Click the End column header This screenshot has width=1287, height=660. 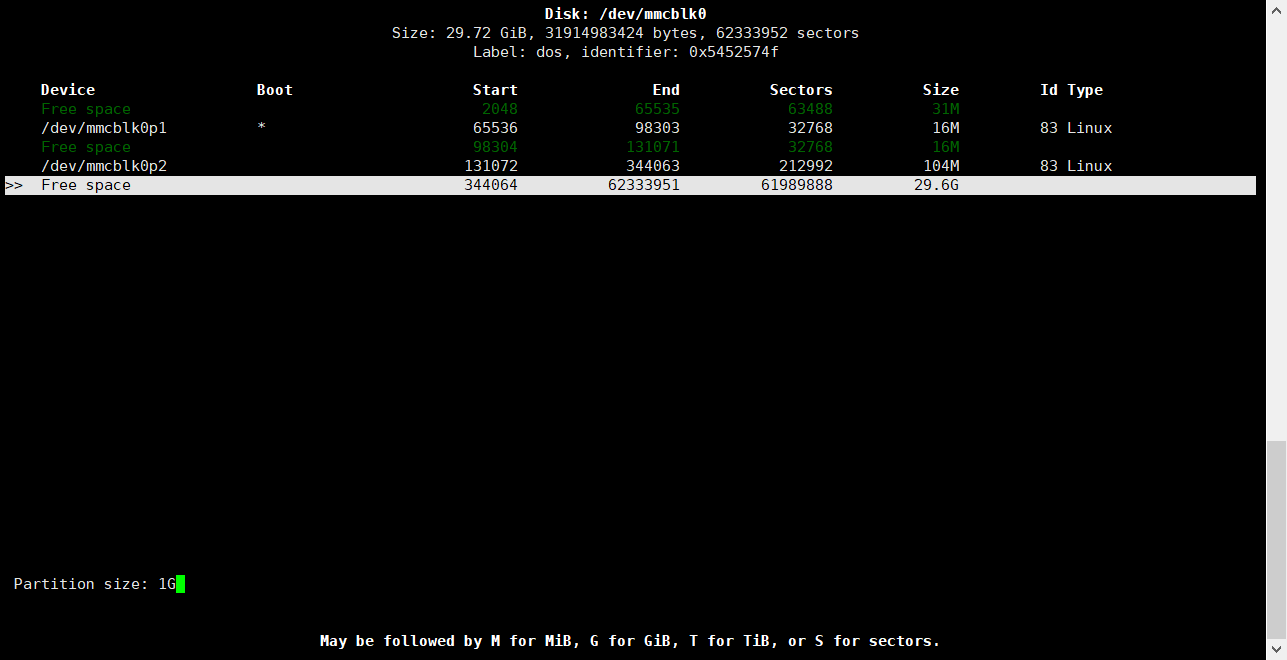(x=666, y=90)
